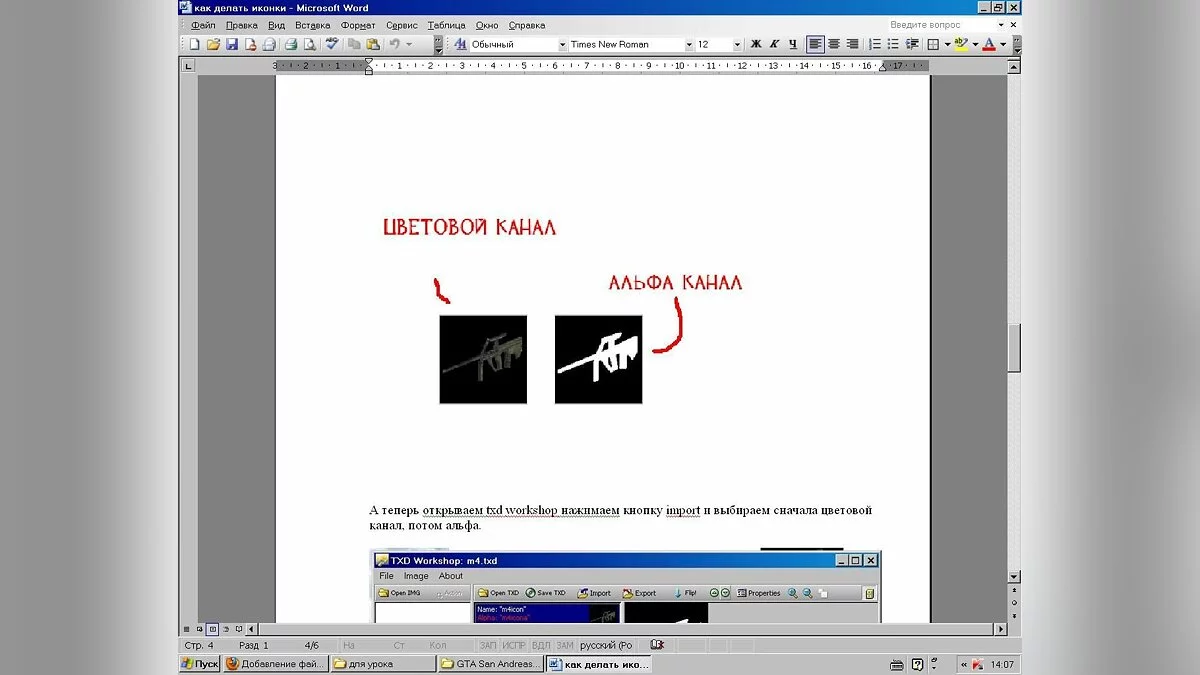Screen dimensions: 1200x675
Task: Open the Таблица menu
Action: tap(446, 25)
